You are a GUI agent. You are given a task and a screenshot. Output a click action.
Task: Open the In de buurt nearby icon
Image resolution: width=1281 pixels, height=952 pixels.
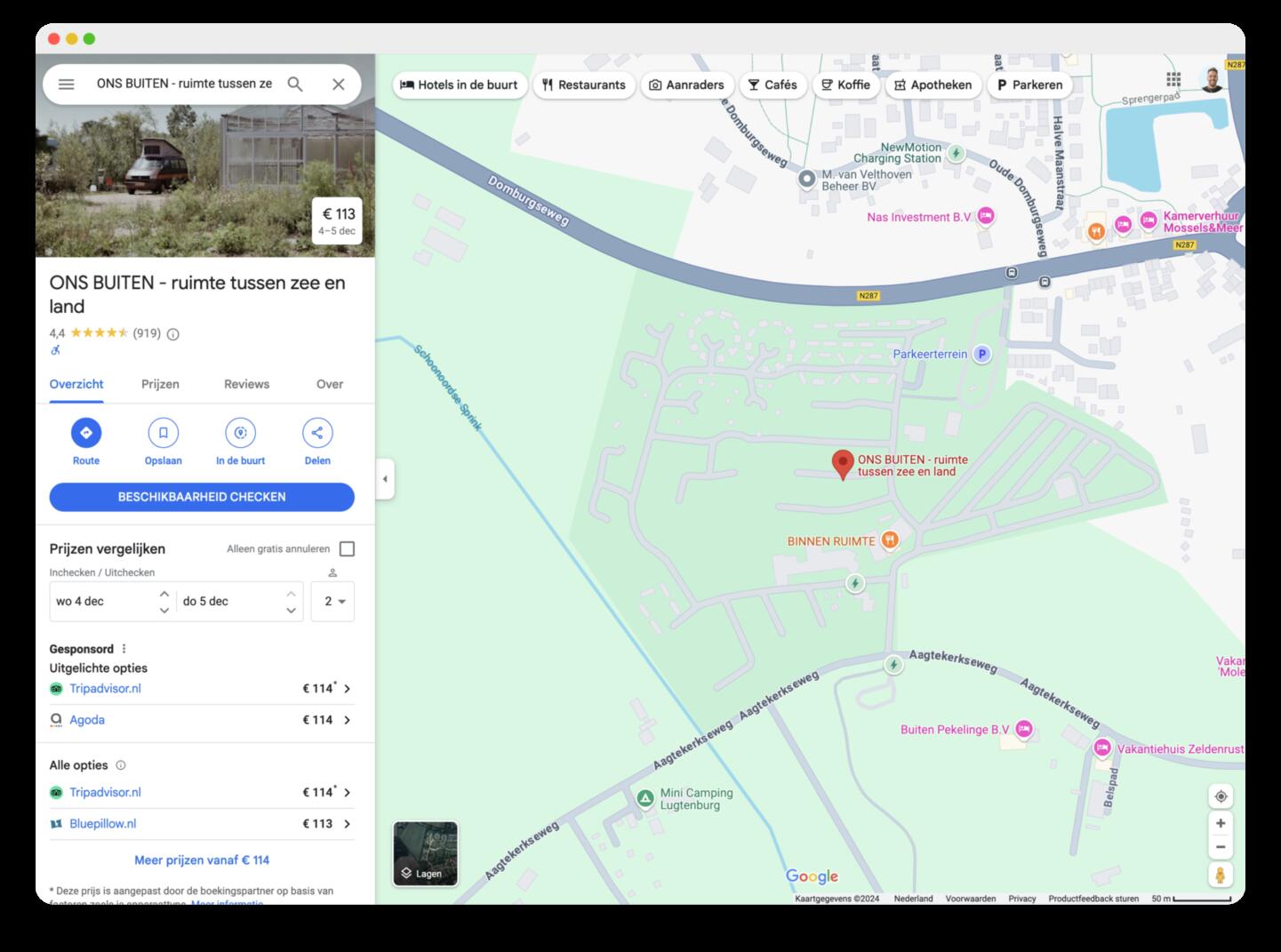pos(240,433)
